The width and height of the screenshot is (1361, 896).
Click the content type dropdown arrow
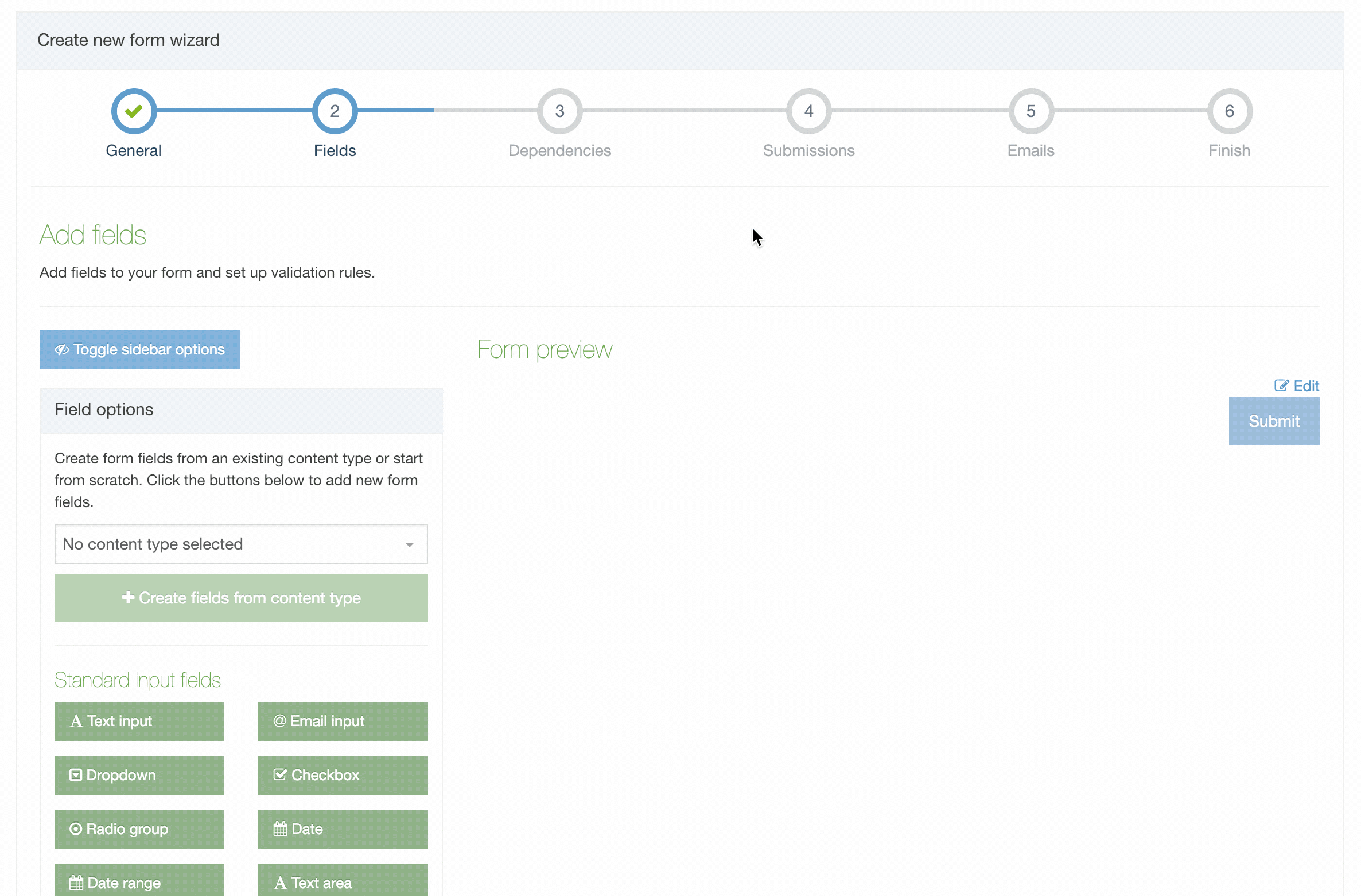click(410, 544)
